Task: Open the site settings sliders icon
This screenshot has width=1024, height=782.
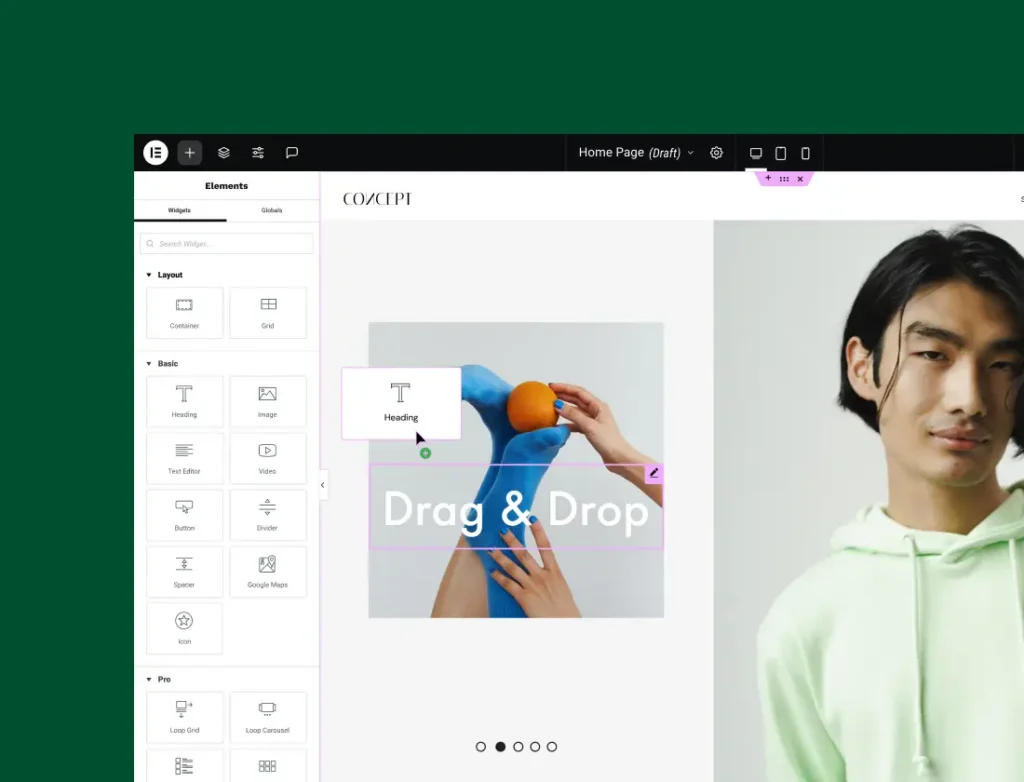Action: 258,153
